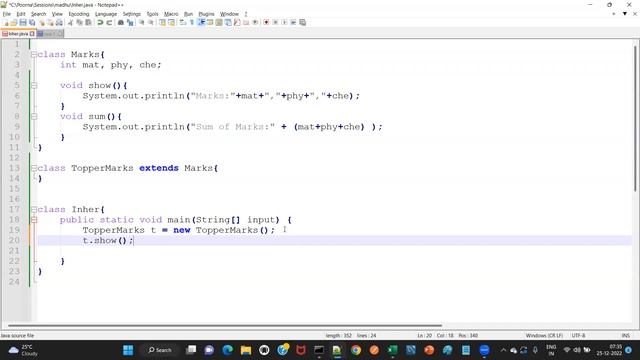This screenshot has width=640, height=360.
Task: Click the Zoom In toolbar icon
Action: [x=142, y=23]
